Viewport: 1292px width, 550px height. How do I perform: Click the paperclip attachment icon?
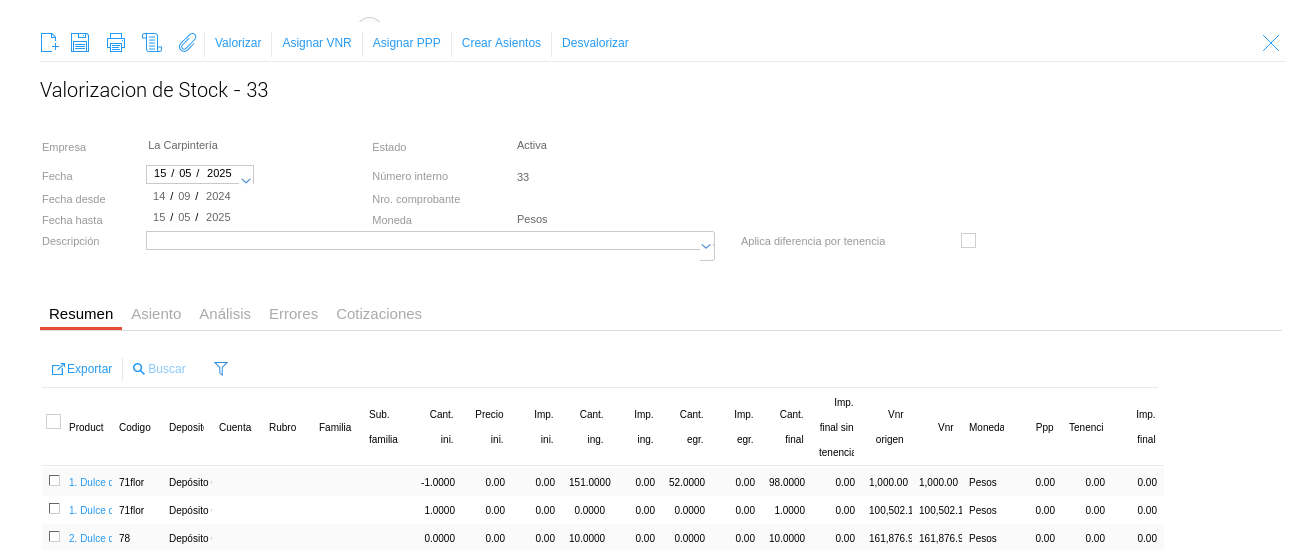187,43
